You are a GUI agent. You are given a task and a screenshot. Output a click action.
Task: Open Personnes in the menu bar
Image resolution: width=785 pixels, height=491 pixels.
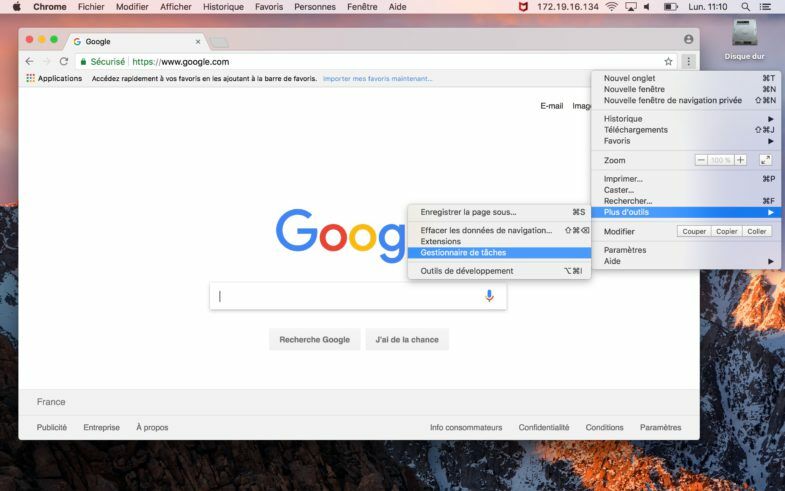coord(315,7)
